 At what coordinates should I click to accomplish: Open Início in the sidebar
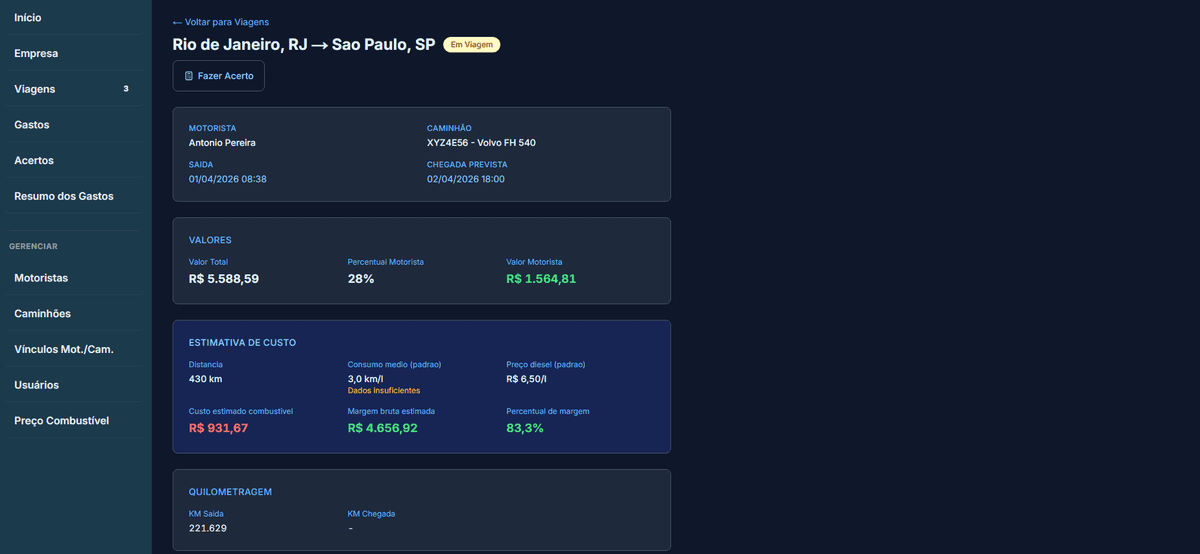pyautogui.click(x=28, y=18)
